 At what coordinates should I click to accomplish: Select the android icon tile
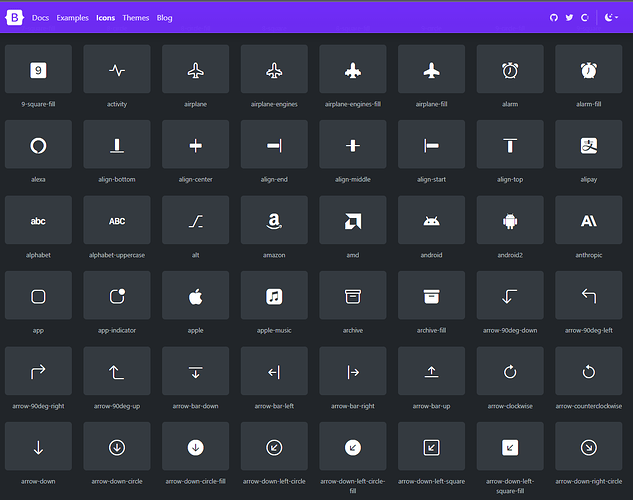[x=432, y=220]
